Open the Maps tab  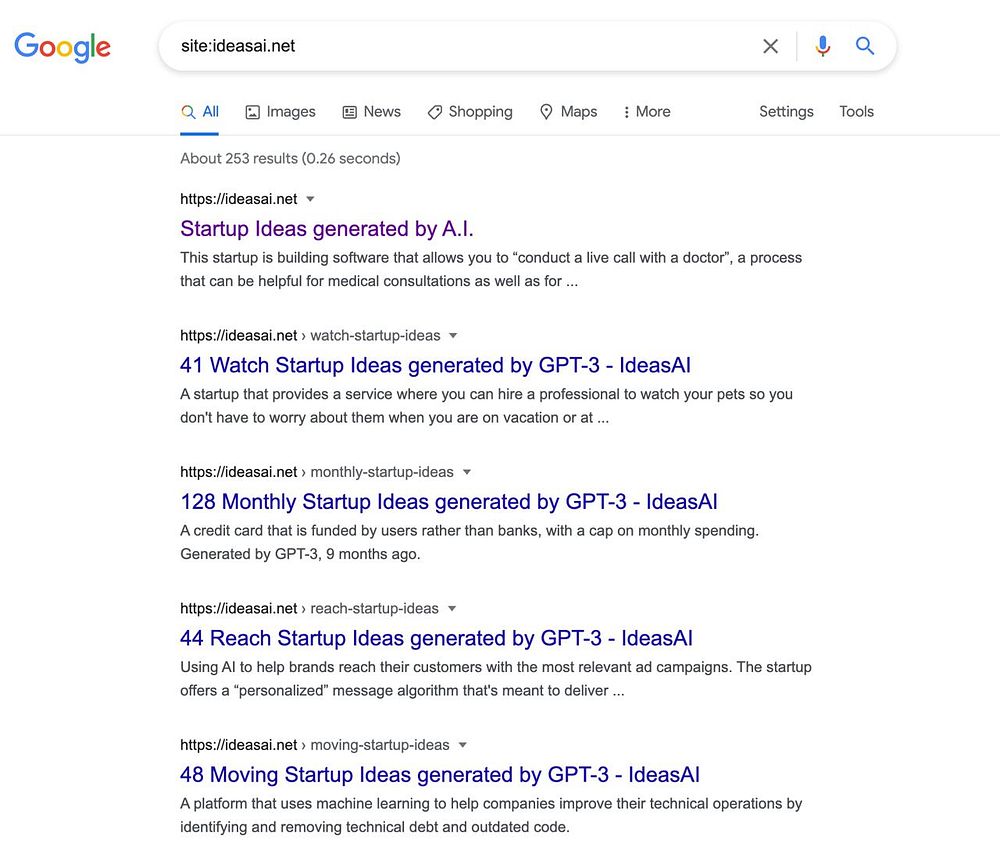coord(568,112)
